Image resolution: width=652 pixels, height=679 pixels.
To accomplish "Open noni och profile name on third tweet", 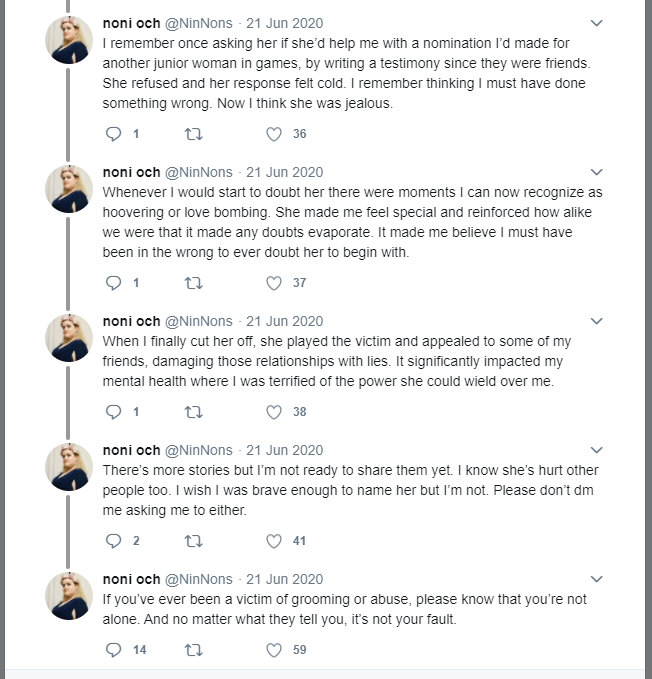I will click(x=131, y=321).
